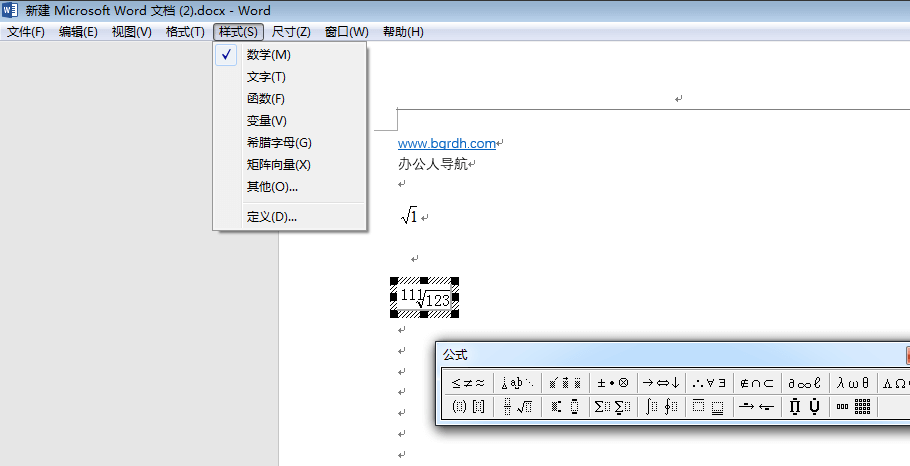Open fraction and radical templates palette
Image resolution: width=910 pixels, height=466 pixels.
[517, 407]
